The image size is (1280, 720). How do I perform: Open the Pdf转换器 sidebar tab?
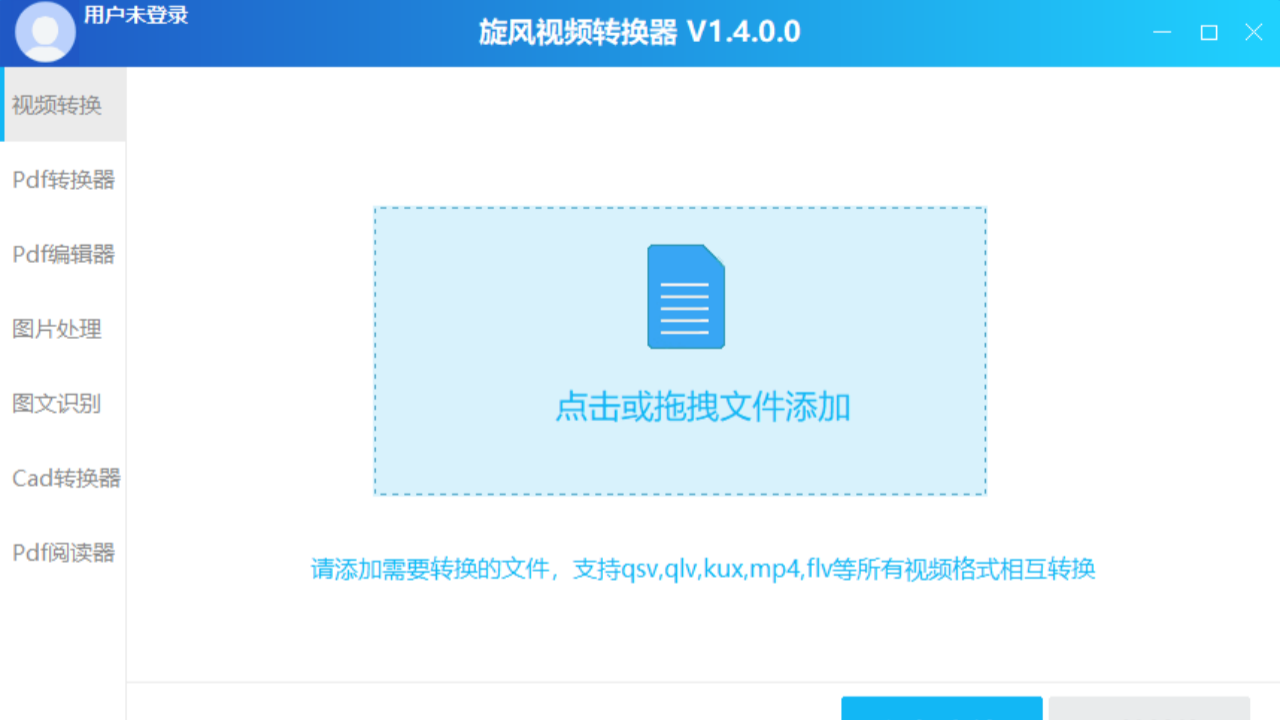[63, 180]
